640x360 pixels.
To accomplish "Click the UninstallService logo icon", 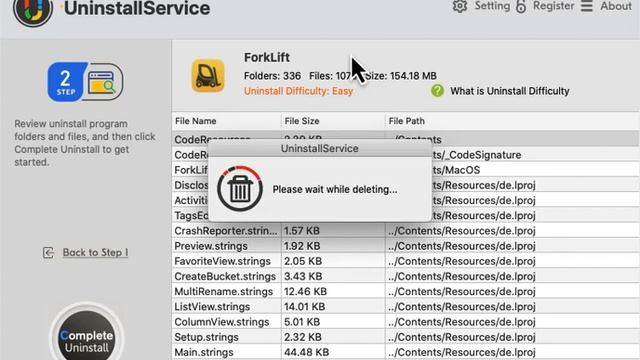I will pyautogui.click(x=33, y=11).
